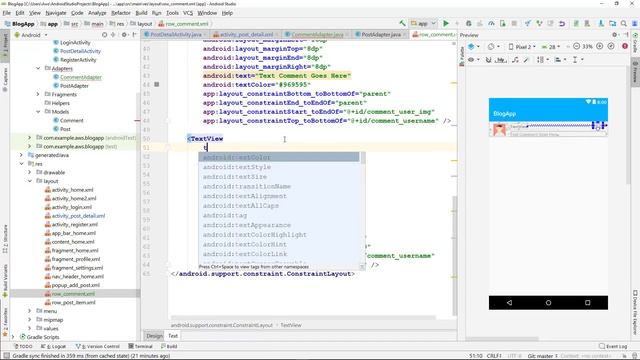640x360 pixels.
Task: Open the Pack distribute dropdown in Preview
Action: [542, 60]
